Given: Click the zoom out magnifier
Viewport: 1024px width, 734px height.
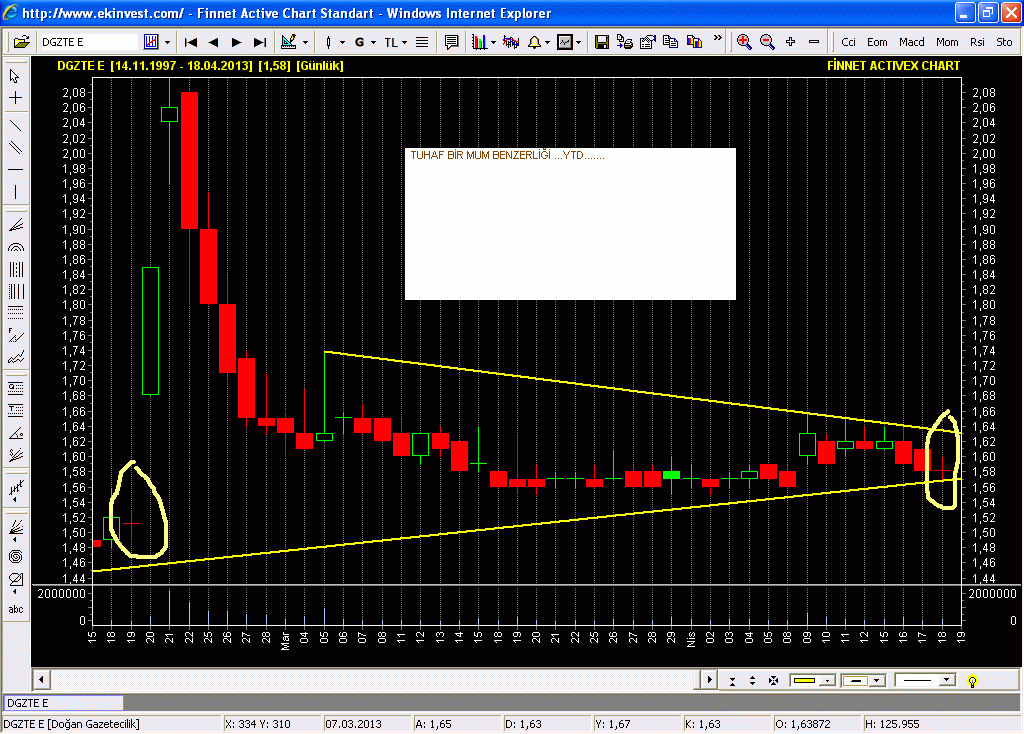Looking at the screenshot, I should (x=767, y=42).
